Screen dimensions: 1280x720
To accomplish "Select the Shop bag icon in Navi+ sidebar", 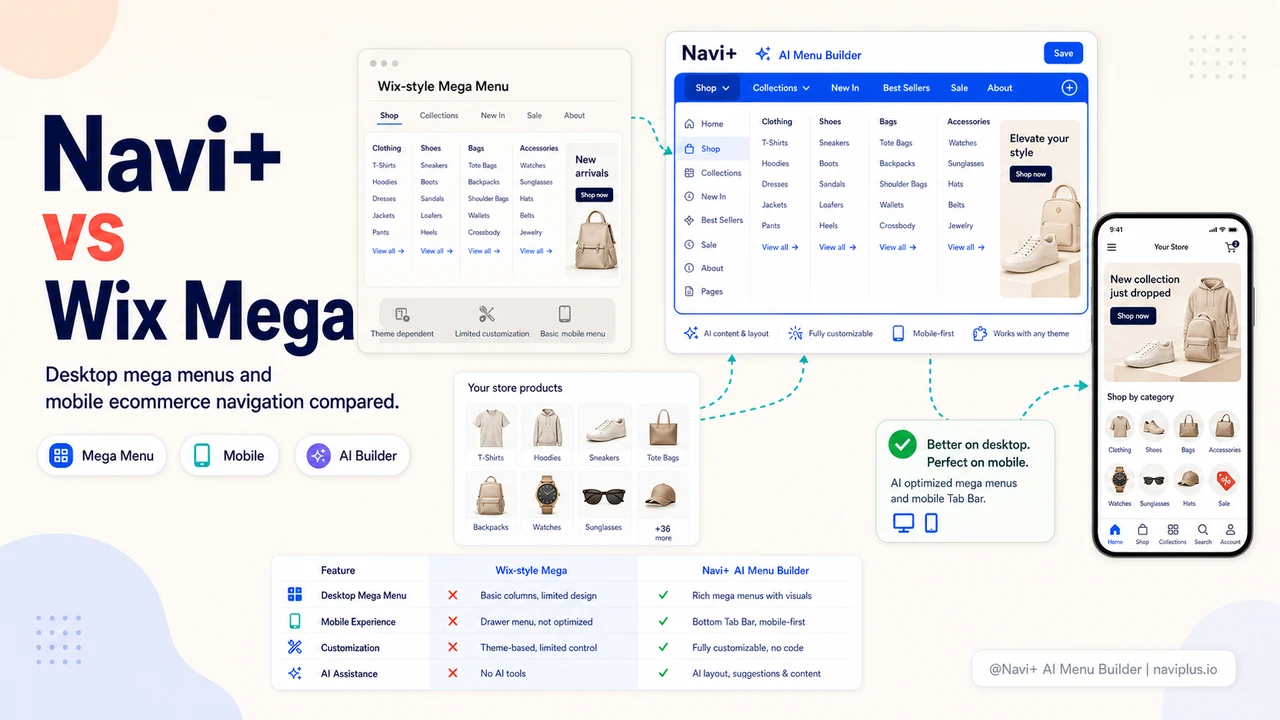I will pos(689,149).
